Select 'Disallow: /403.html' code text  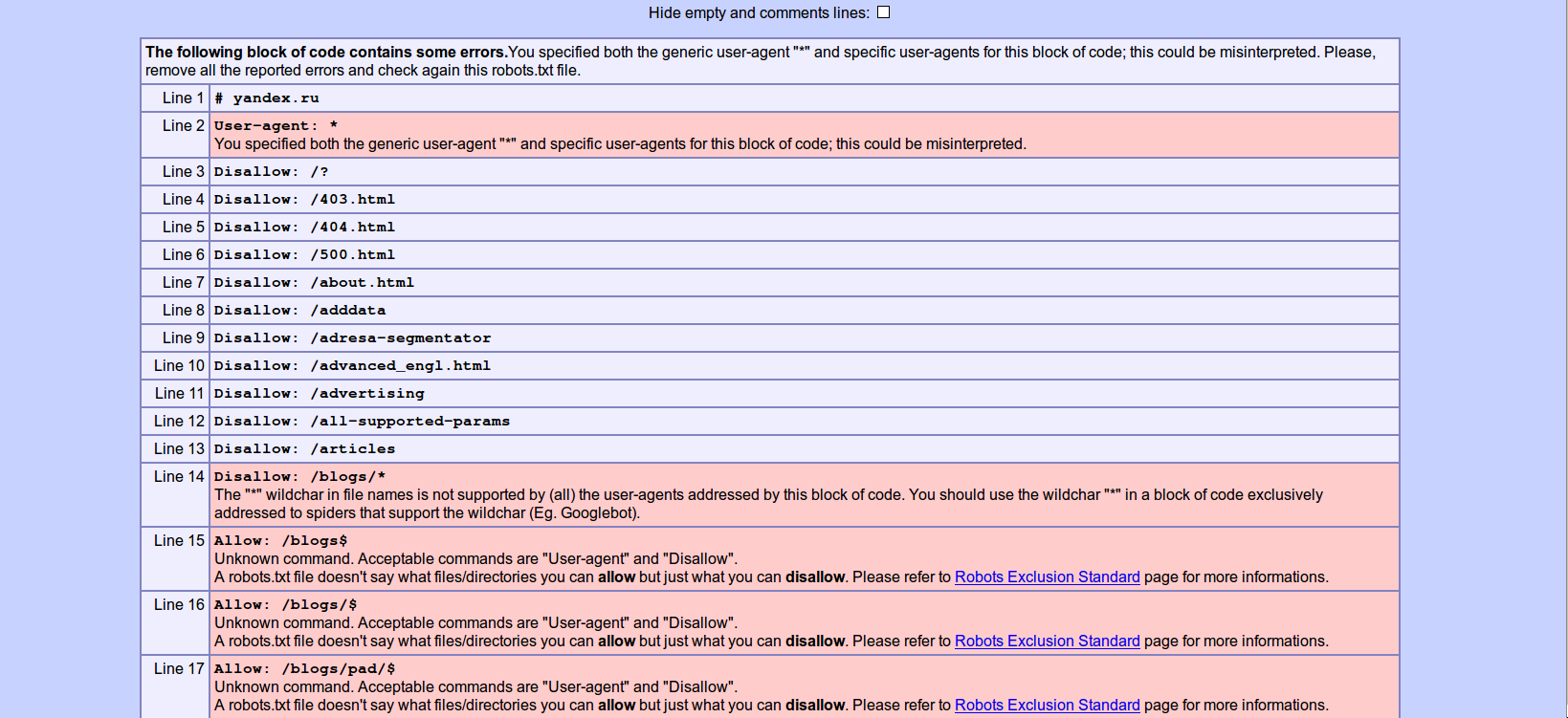(x=304, y=200)
